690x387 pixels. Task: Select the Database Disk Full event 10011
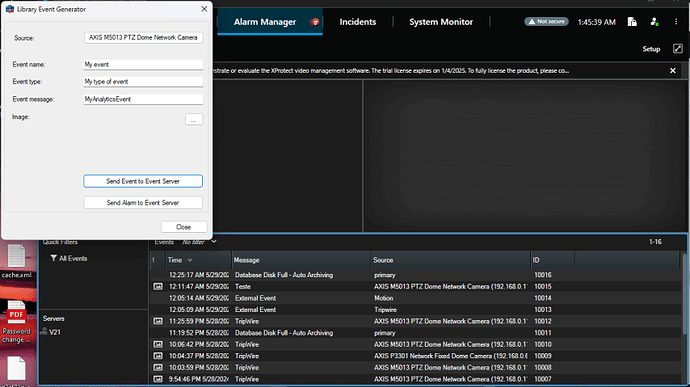click(x=415, y=333)
